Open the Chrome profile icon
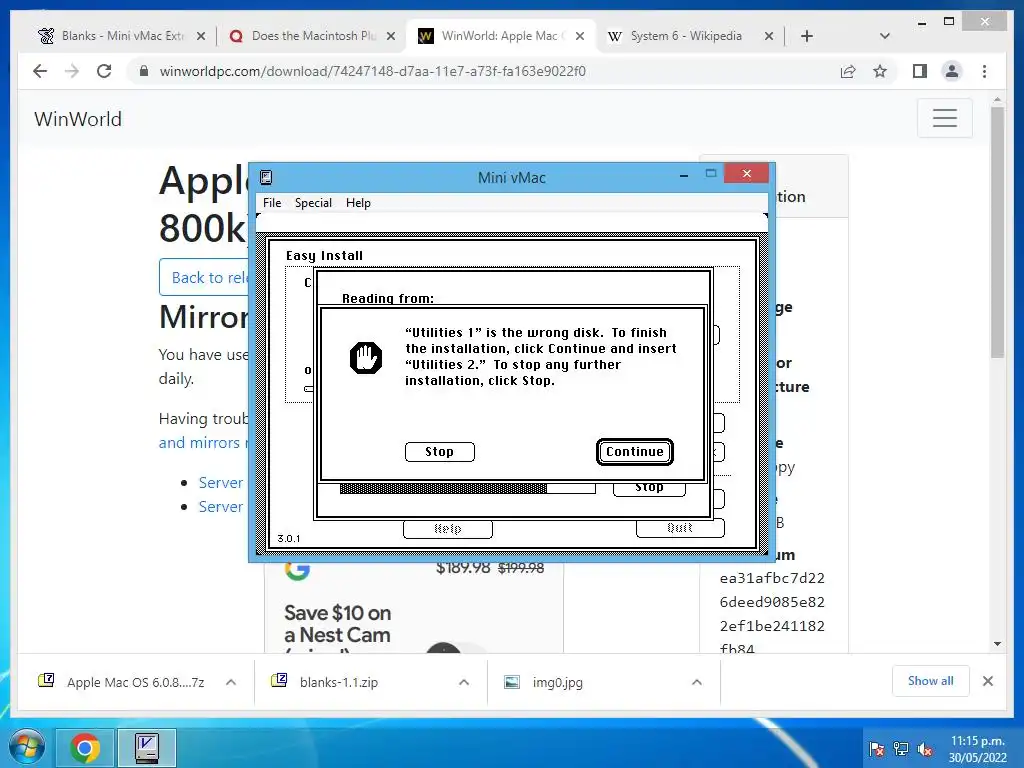1024x768 pixels. pyautogui.click(x=952, y=71)
